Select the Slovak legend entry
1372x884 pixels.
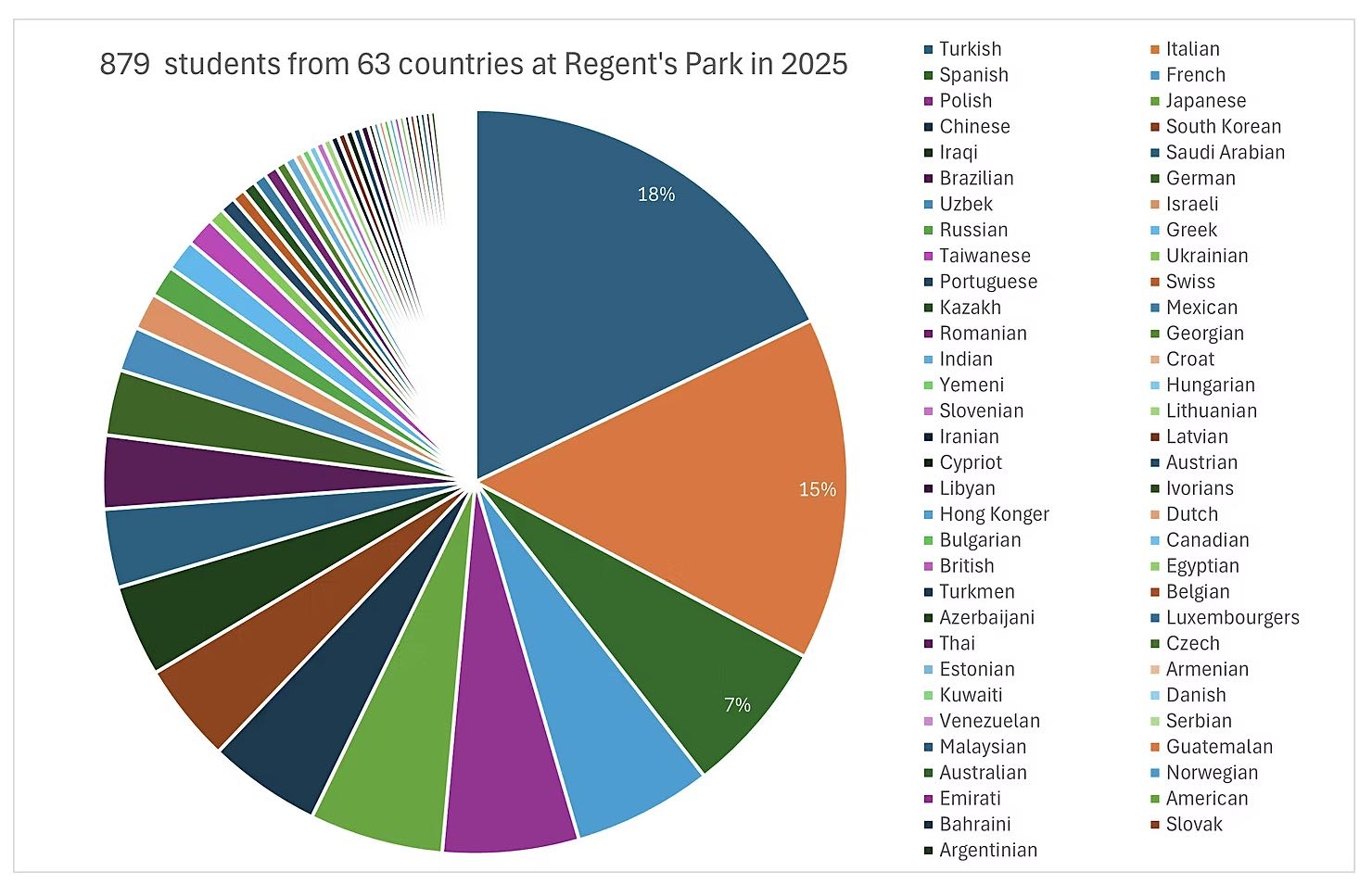[x=1193, y=825]
